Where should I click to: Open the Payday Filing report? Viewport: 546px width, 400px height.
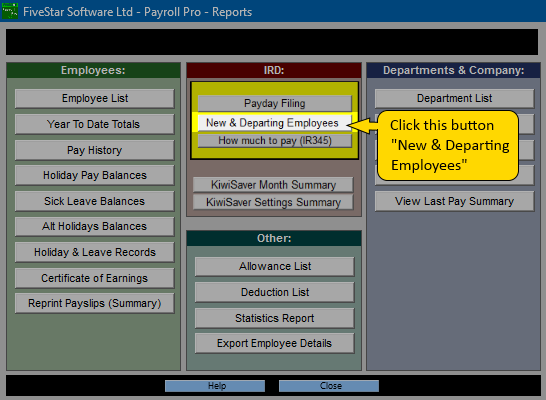(x=275, y=103)
